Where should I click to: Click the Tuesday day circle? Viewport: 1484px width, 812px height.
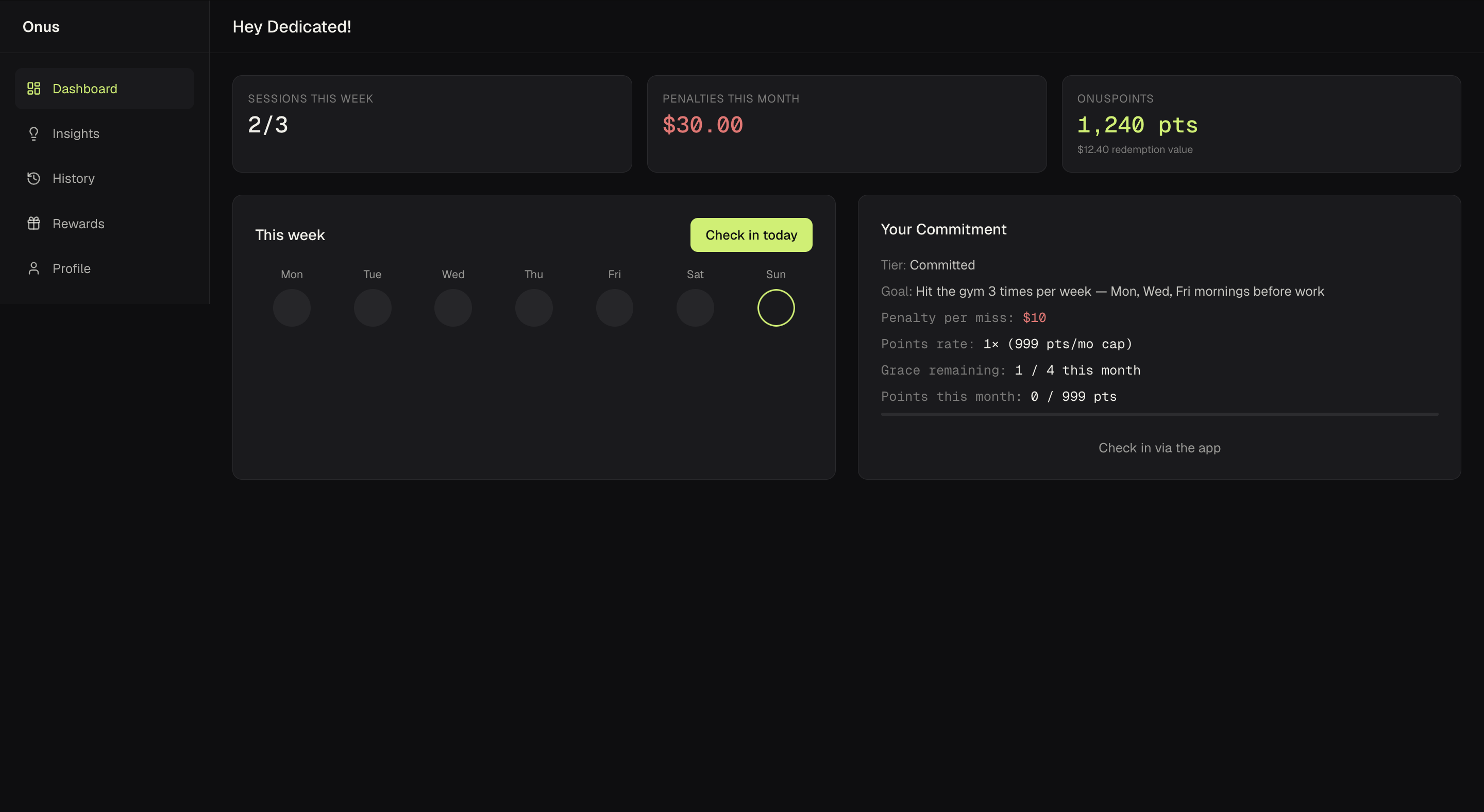coord(372,308)
